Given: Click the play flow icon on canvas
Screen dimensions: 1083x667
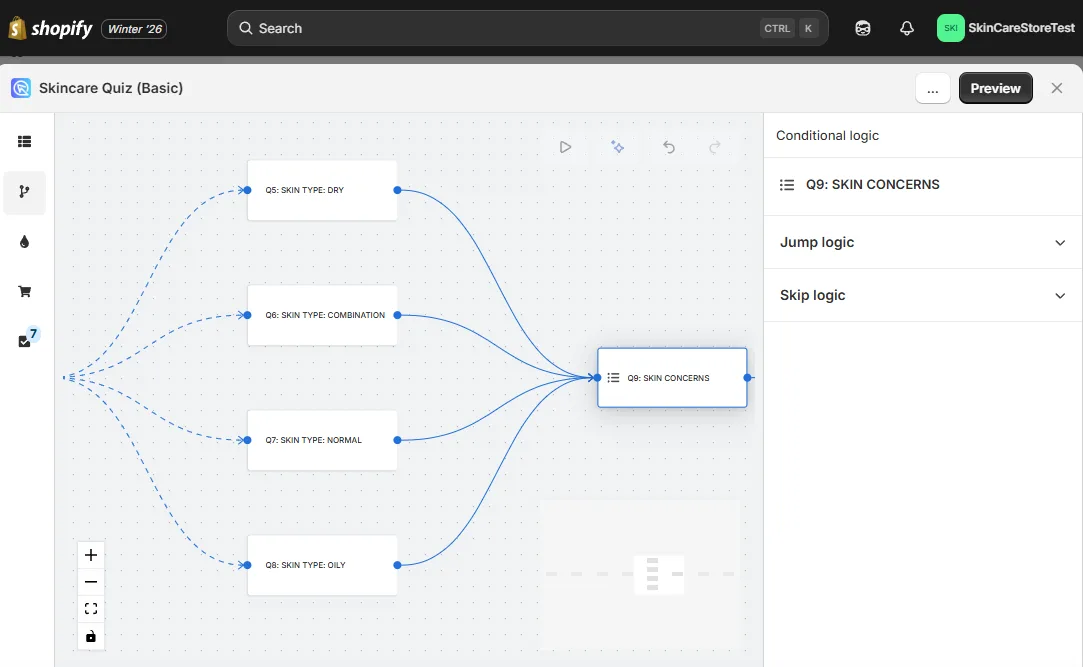Looking at the screenshot, I should point(565,147).
